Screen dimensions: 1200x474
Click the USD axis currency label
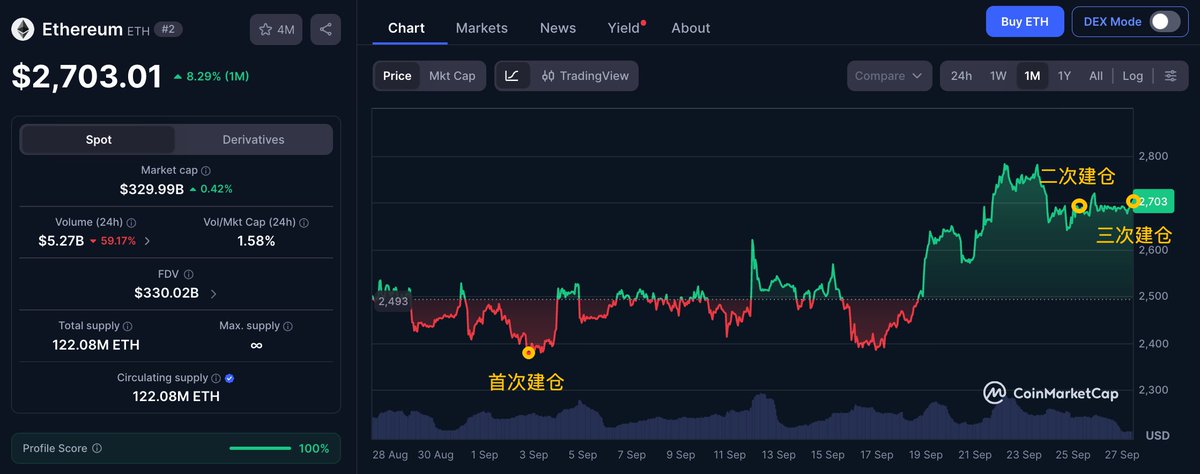click(x=1158, y=436)
